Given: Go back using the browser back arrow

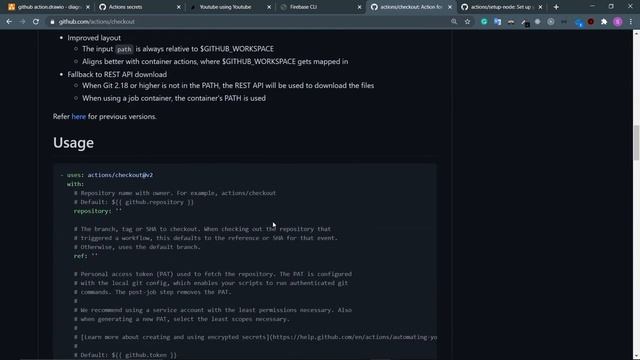Looking at the screenshot, I should pos(9,22).
